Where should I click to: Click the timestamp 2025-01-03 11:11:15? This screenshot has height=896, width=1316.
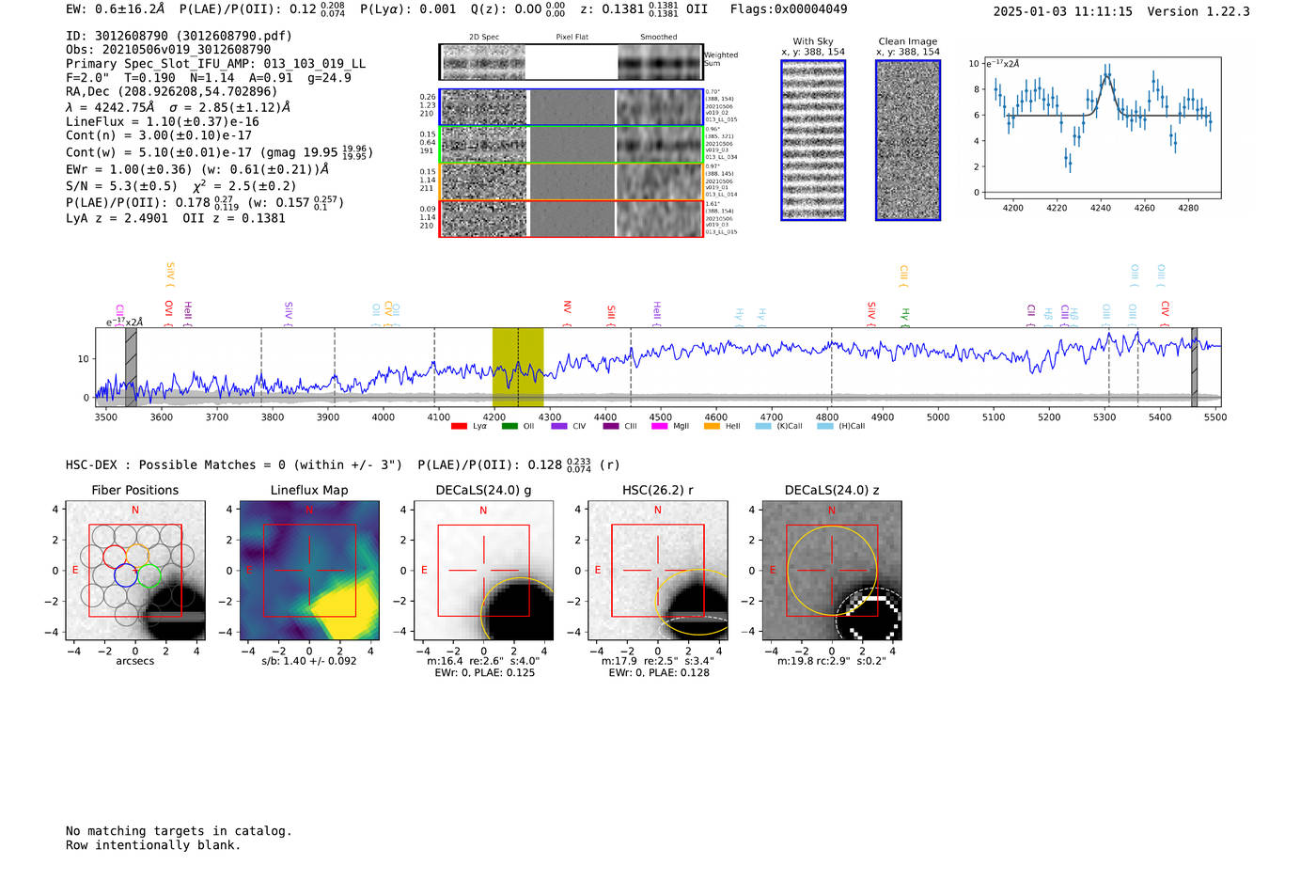[1063, 11]
